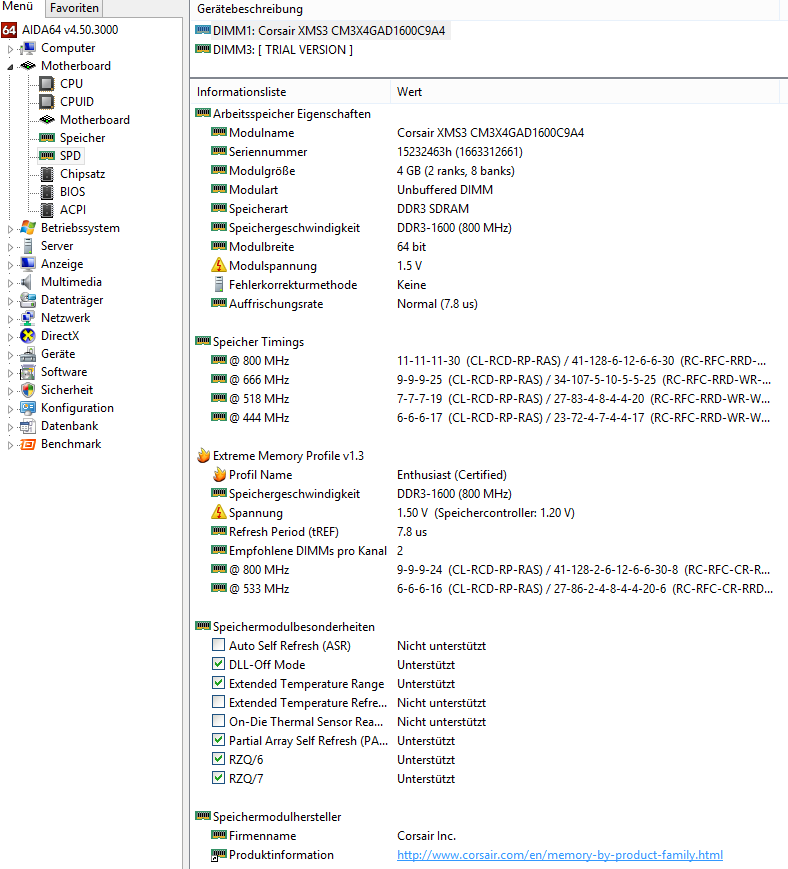Viewport: 788px width, 869px height.
Task: Click the Wert column header
Action: (x=585, y=92)
